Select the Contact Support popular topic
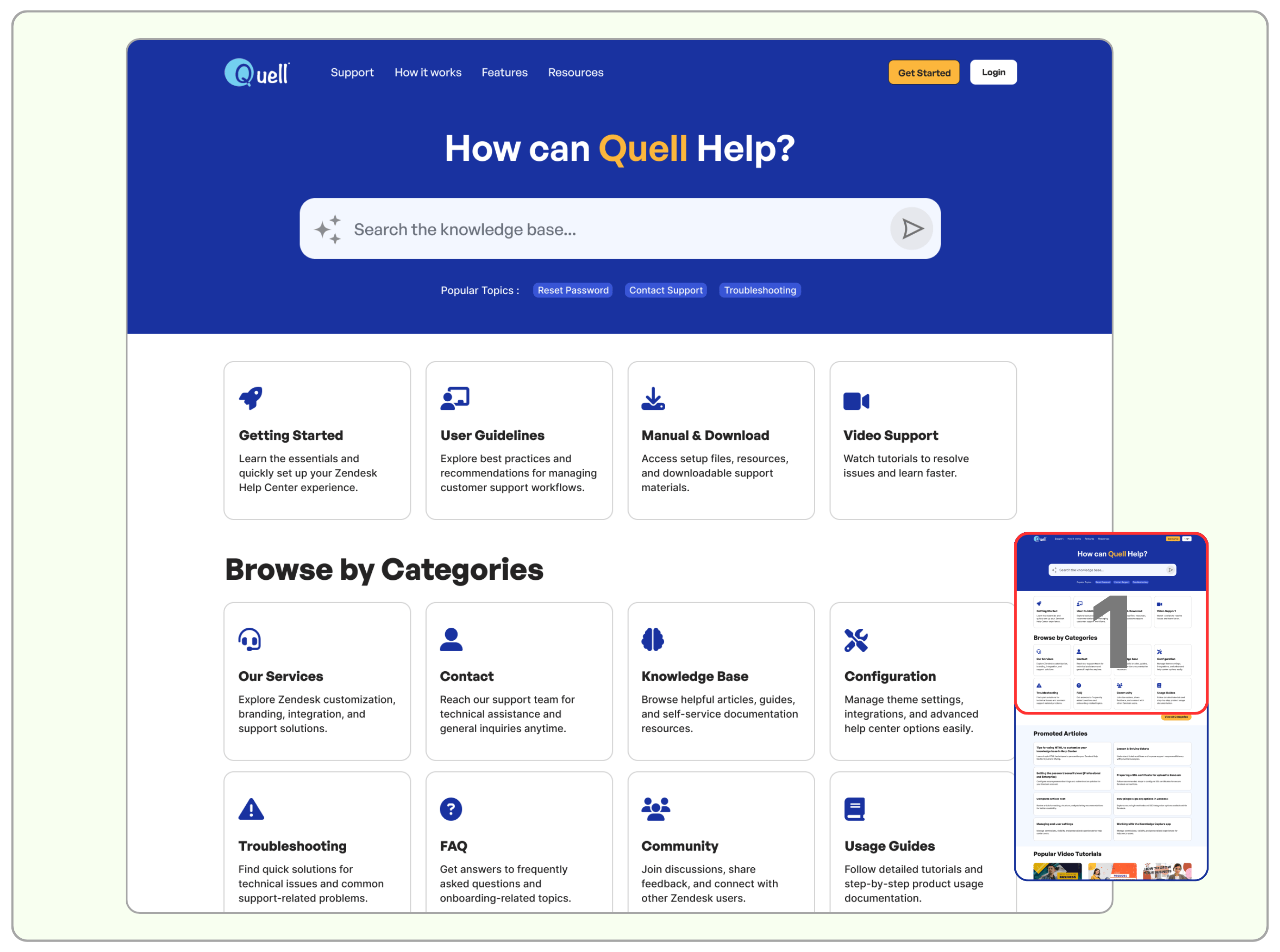1280x952 pixels. point(666,290)
